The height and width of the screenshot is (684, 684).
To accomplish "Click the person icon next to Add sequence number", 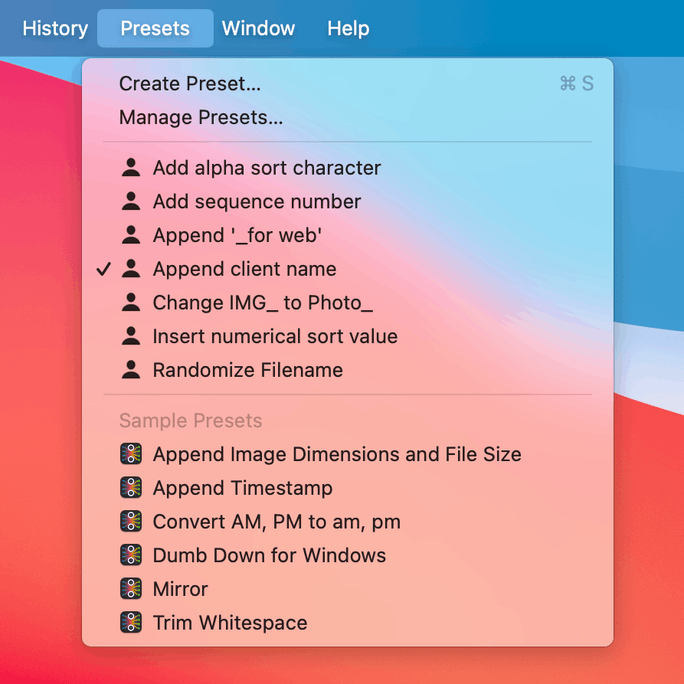I will tap(131, 202).
